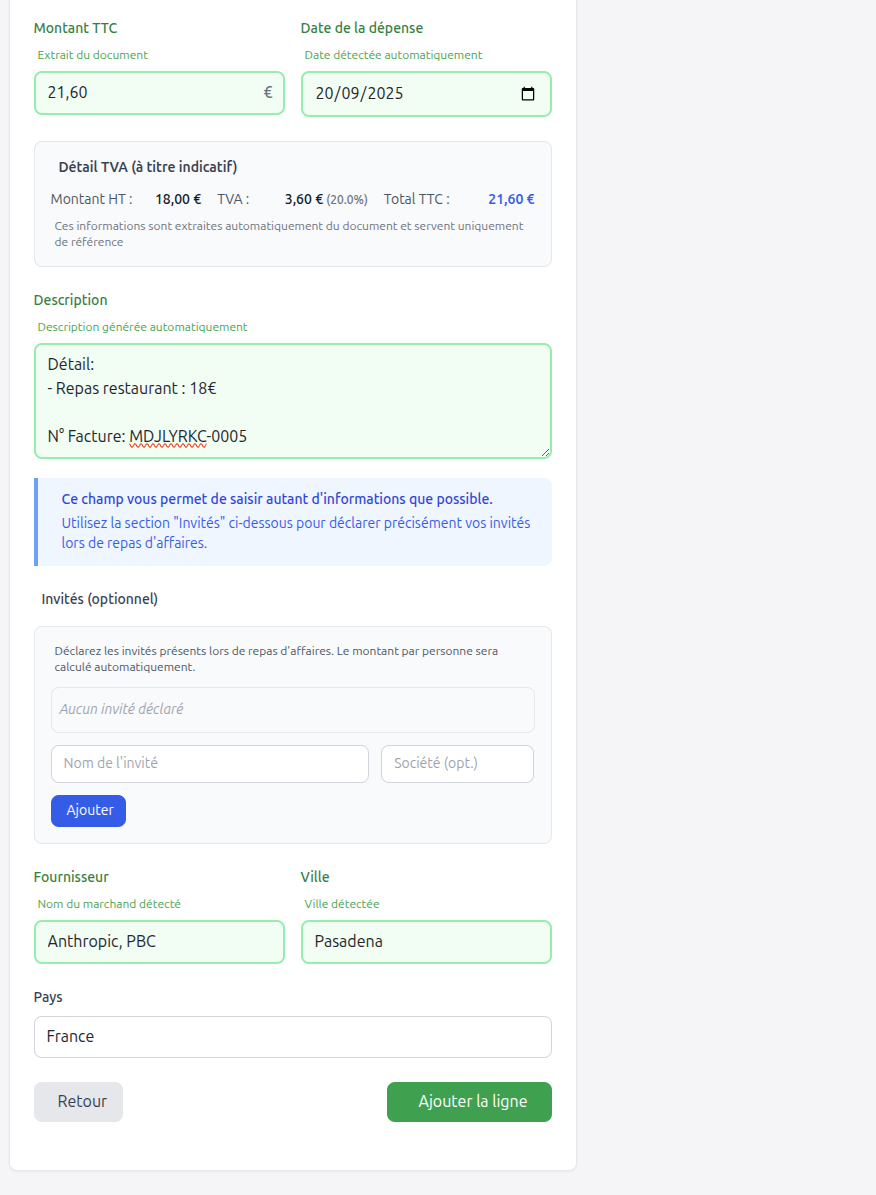Open the calendar picker icon in date field

(528, 94)
